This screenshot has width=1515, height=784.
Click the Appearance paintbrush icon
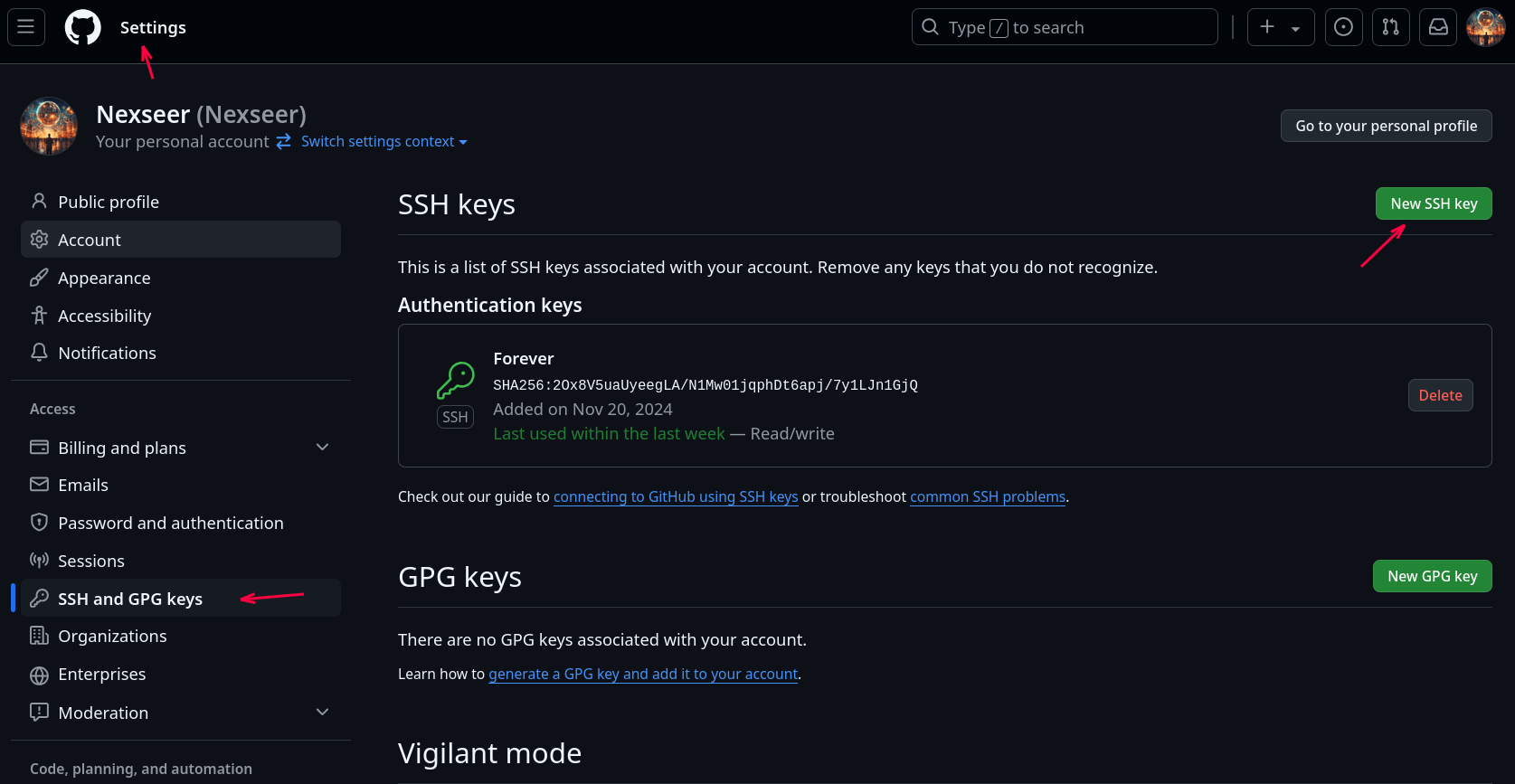[39, 278]
